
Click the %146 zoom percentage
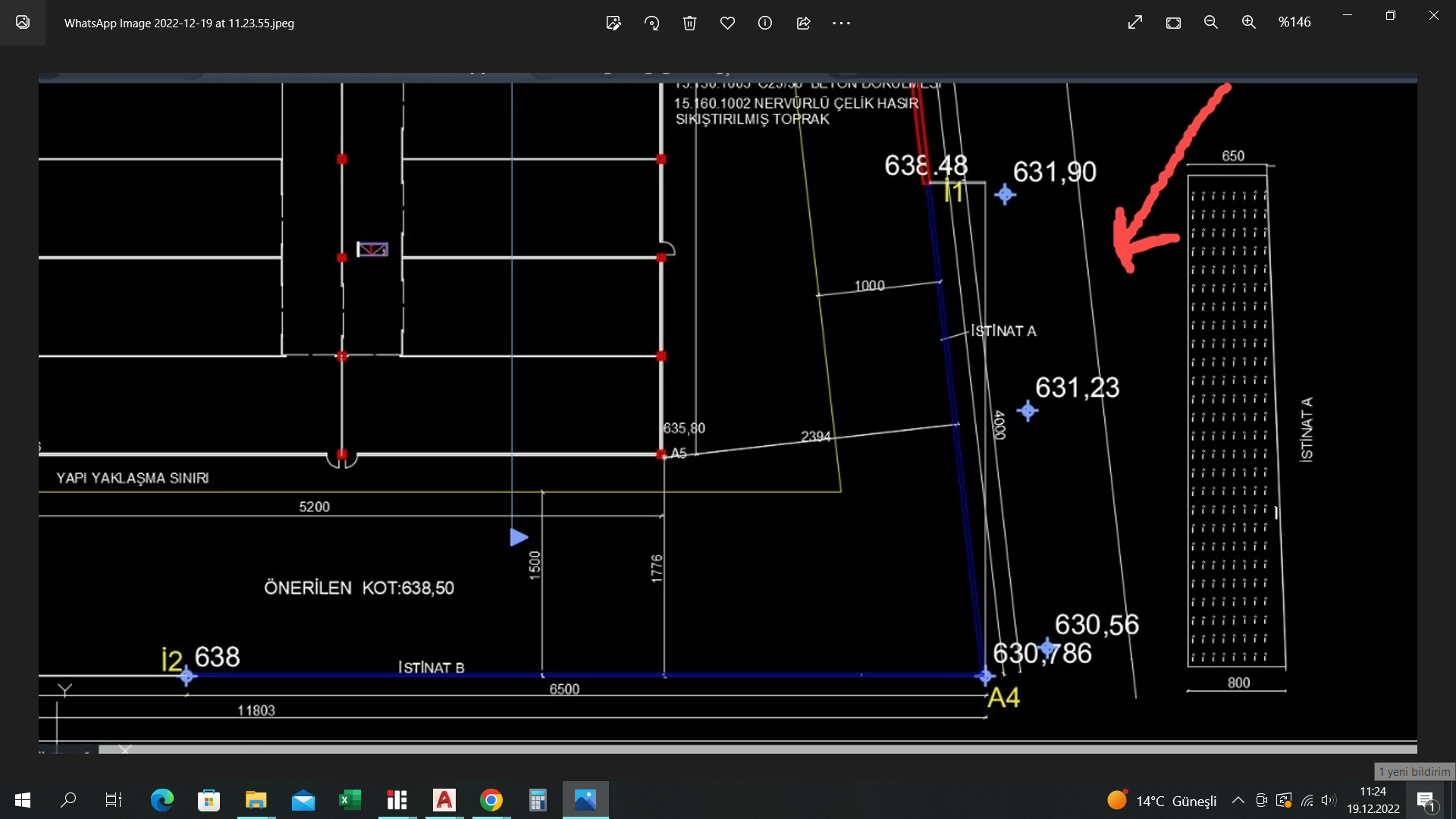[x=1294, y=23]
